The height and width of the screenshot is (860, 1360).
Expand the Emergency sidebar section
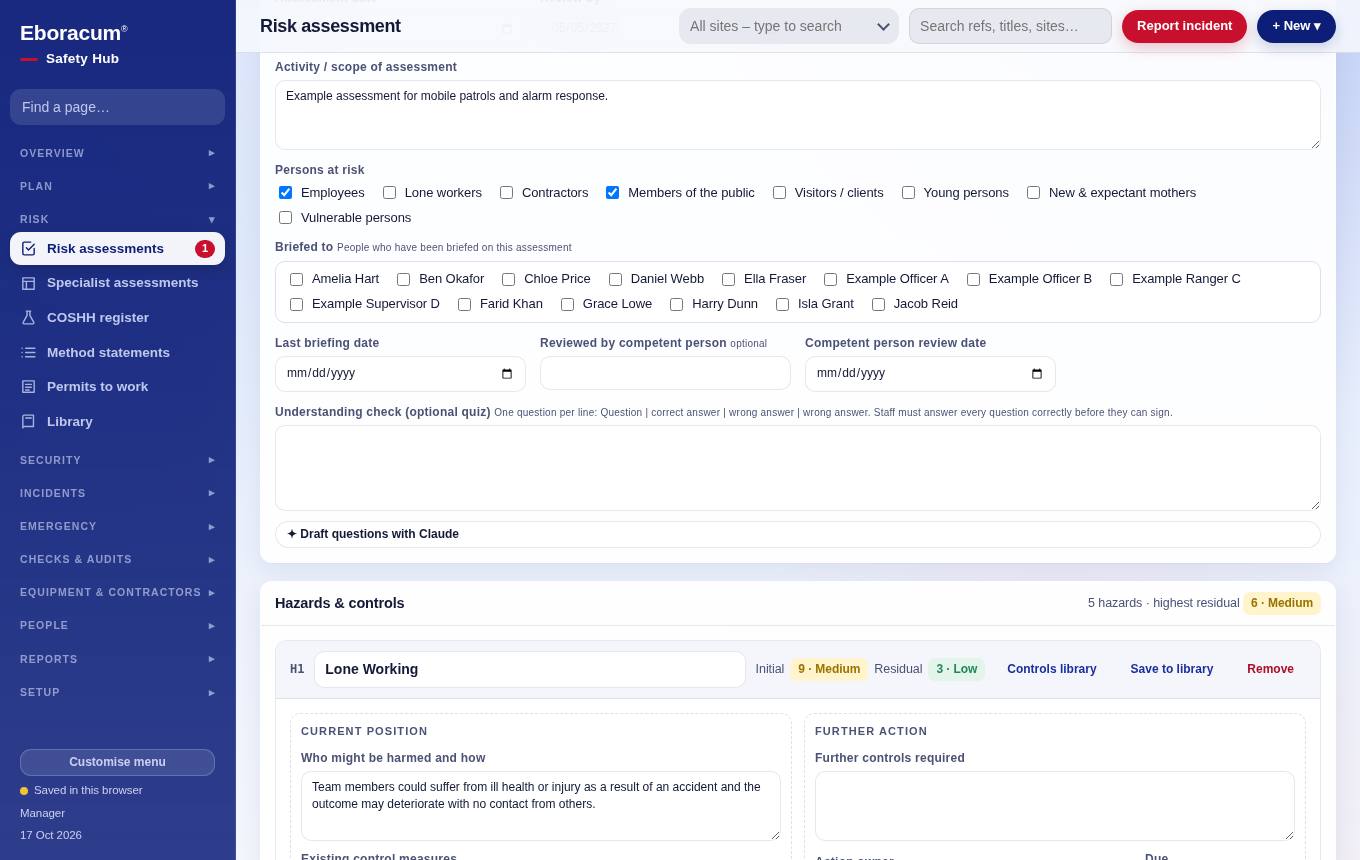coord(118,526)
